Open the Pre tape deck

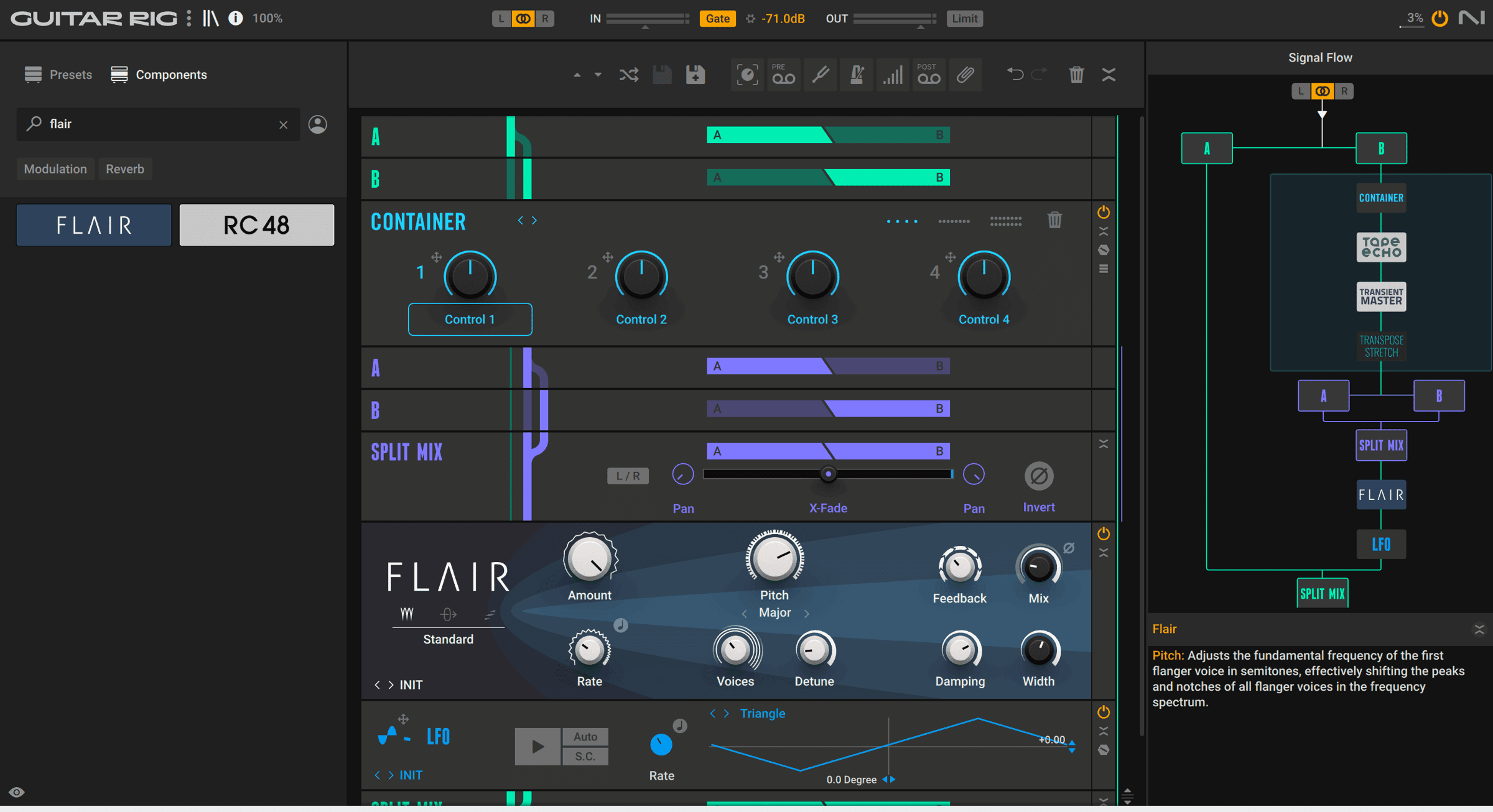[783, 75]
